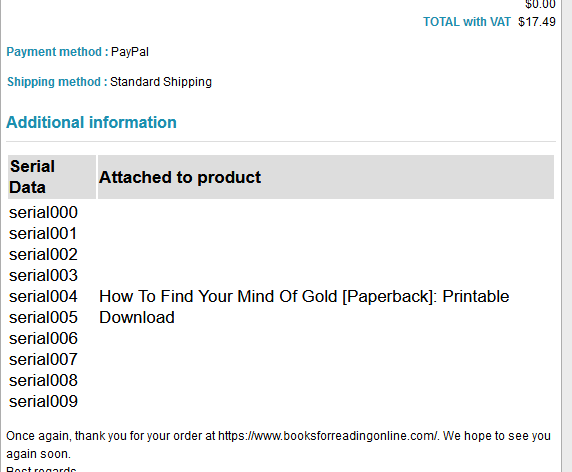
Task: Select the serial009 entry
Action: [43, 402]
